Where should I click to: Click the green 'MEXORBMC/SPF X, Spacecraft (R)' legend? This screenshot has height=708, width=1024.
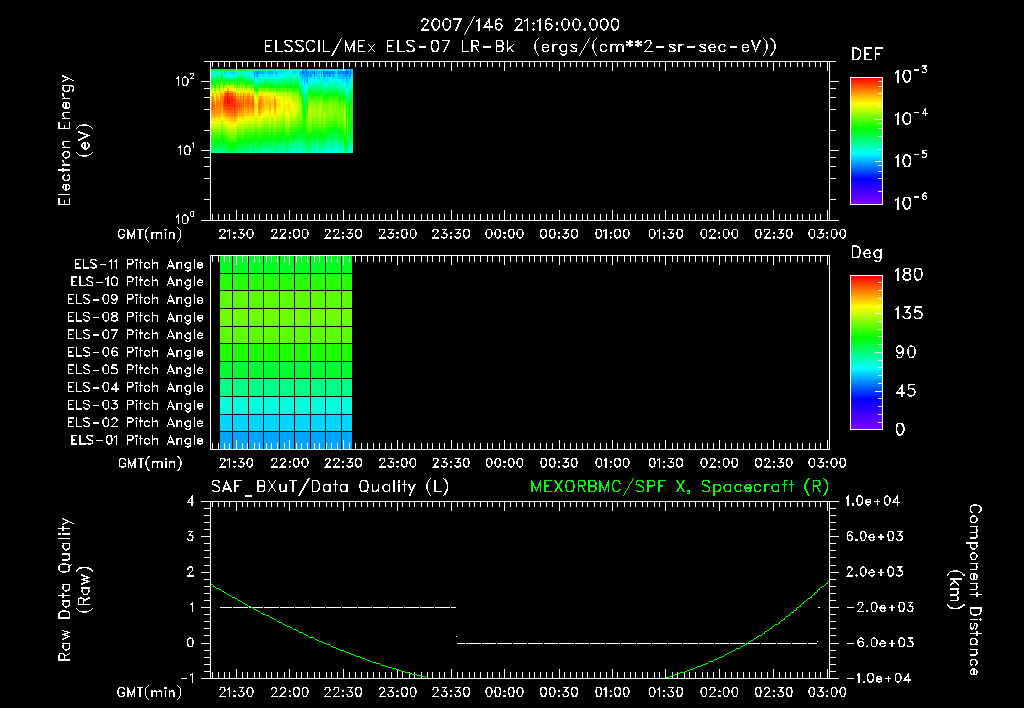point(679,487)
